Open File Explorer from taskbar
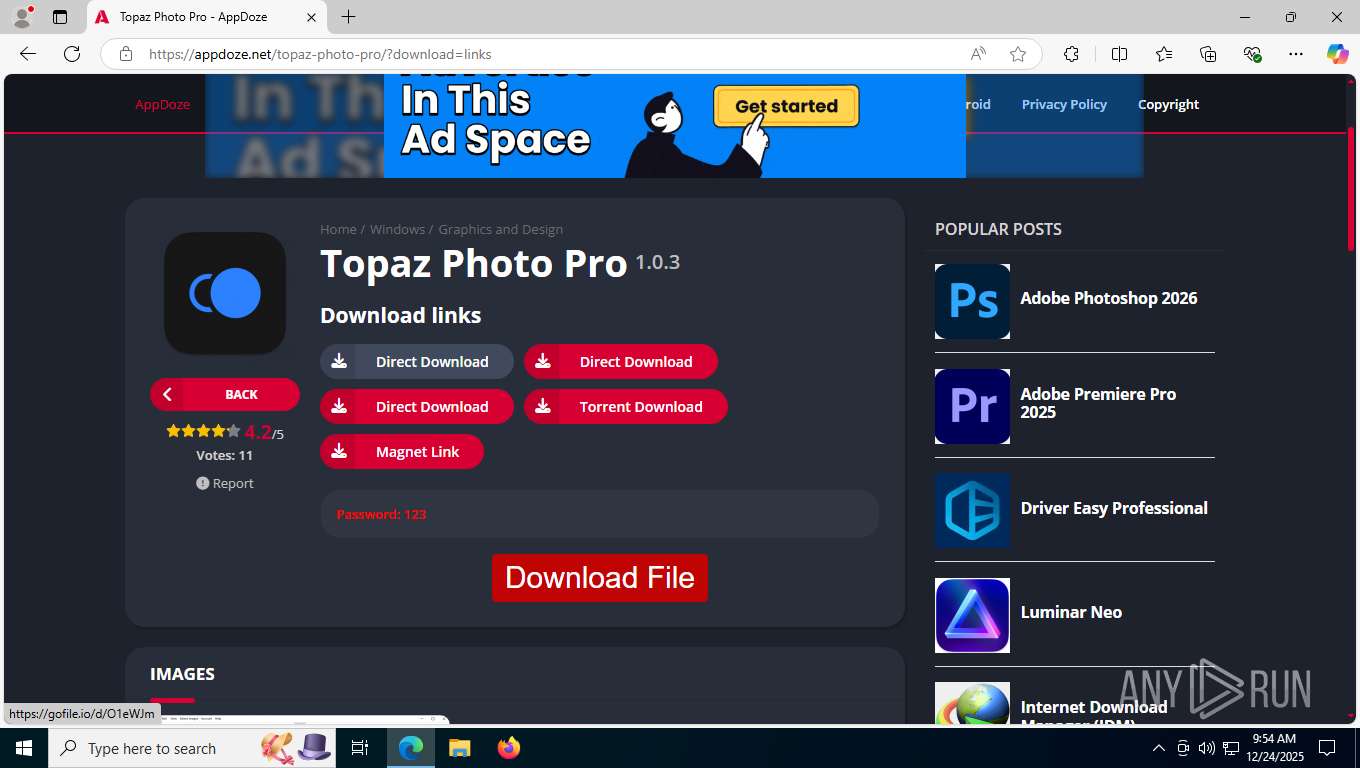Viewport: 1360px width, 768px height. (x=459, y=748)
